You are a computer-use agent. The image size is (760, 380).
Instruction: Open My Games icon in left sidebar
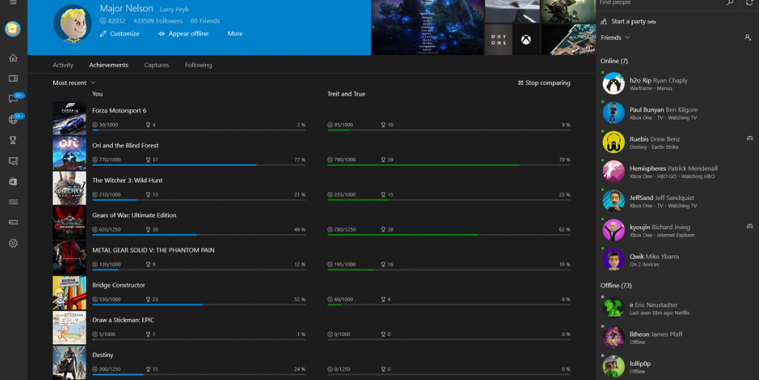pos(13,79)
